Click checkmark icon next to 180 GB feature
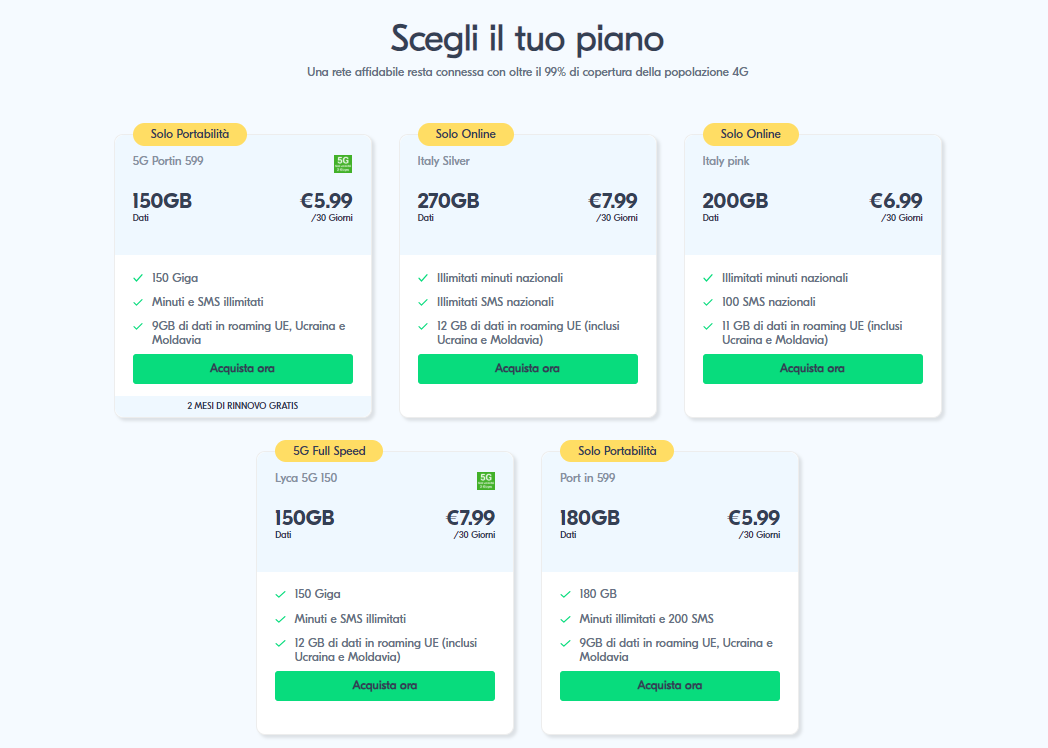This screenshot has height=748, width=1048. 565,594
